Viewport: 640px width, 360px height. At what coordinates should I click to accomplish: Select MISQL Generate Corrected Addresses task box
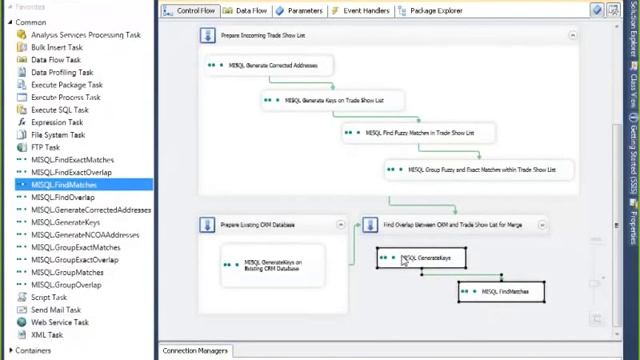[269, 65]
